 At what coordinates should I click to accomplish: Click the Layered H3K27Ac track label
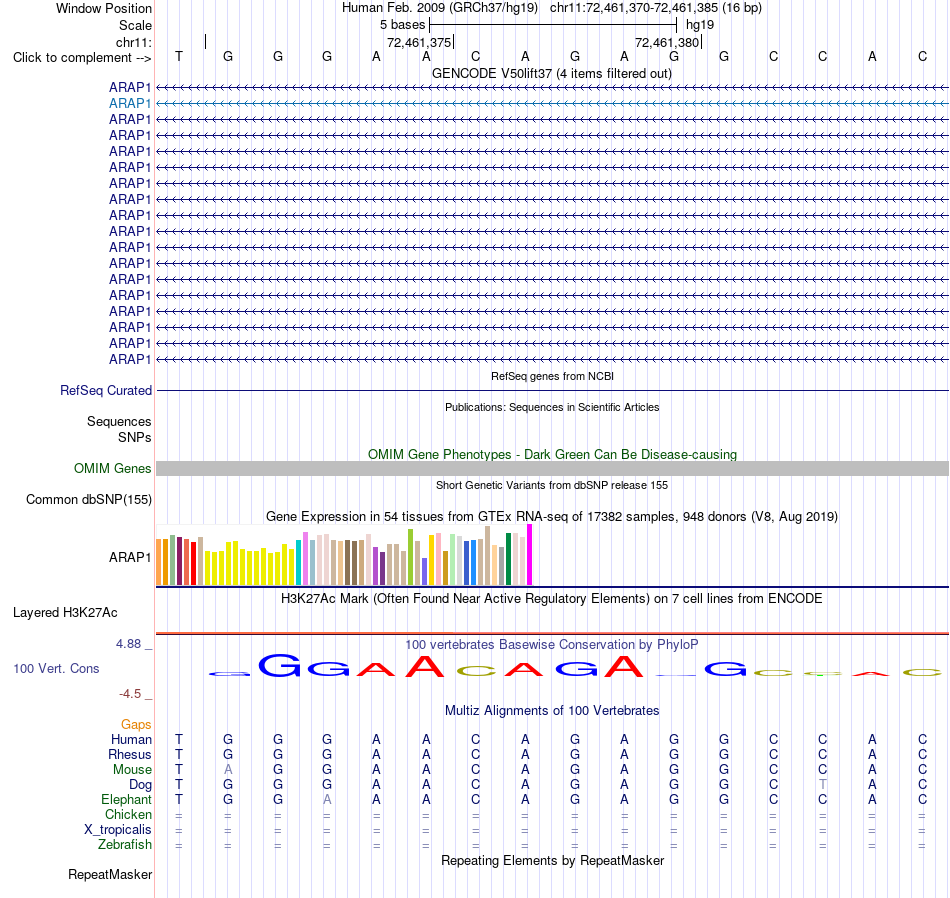pos(65,613)
